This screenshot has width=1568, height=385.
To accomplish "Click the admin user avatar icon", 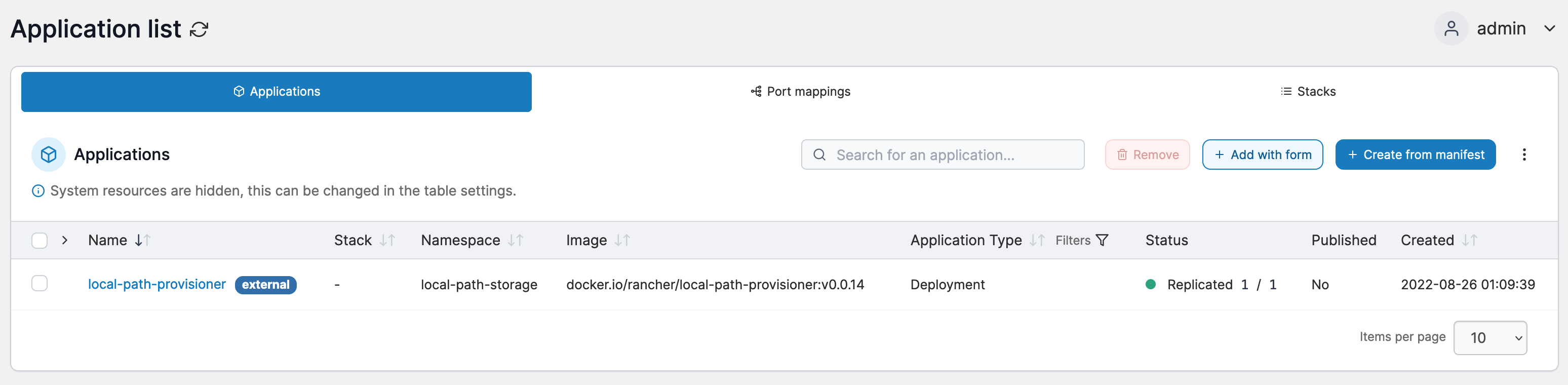I will pos(1451,29).
